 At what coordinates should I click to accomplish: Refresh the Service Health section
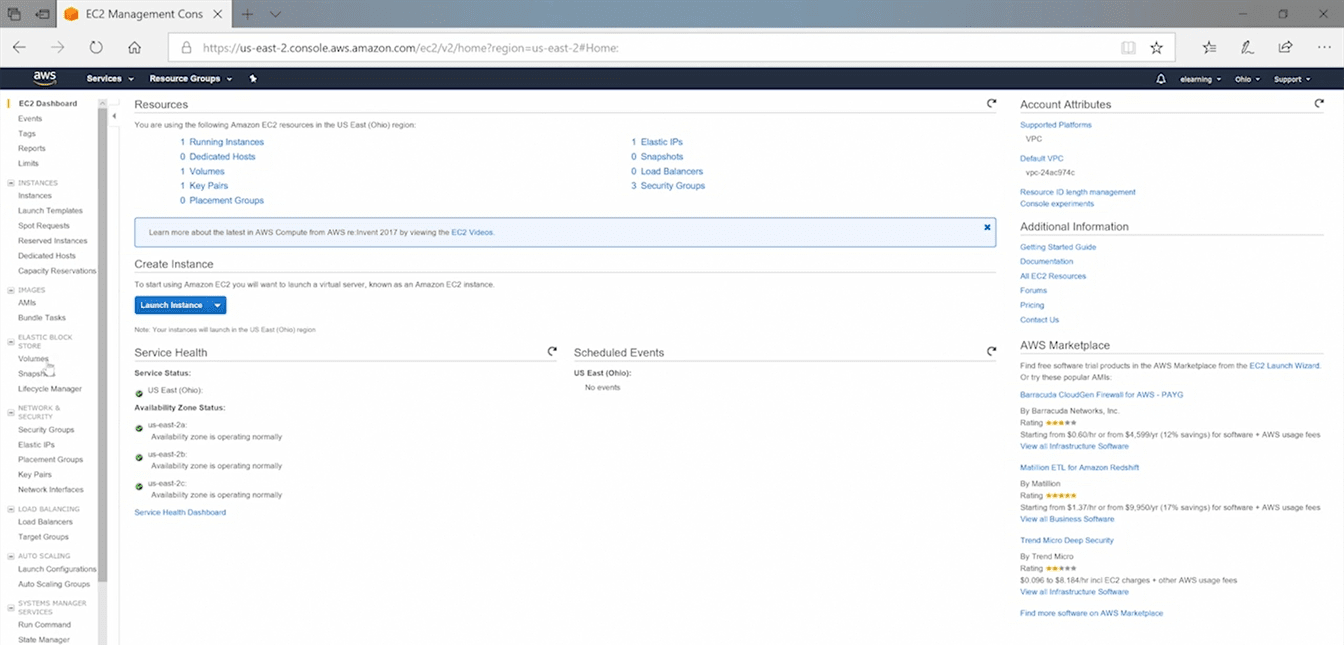[x=552, y=352]
